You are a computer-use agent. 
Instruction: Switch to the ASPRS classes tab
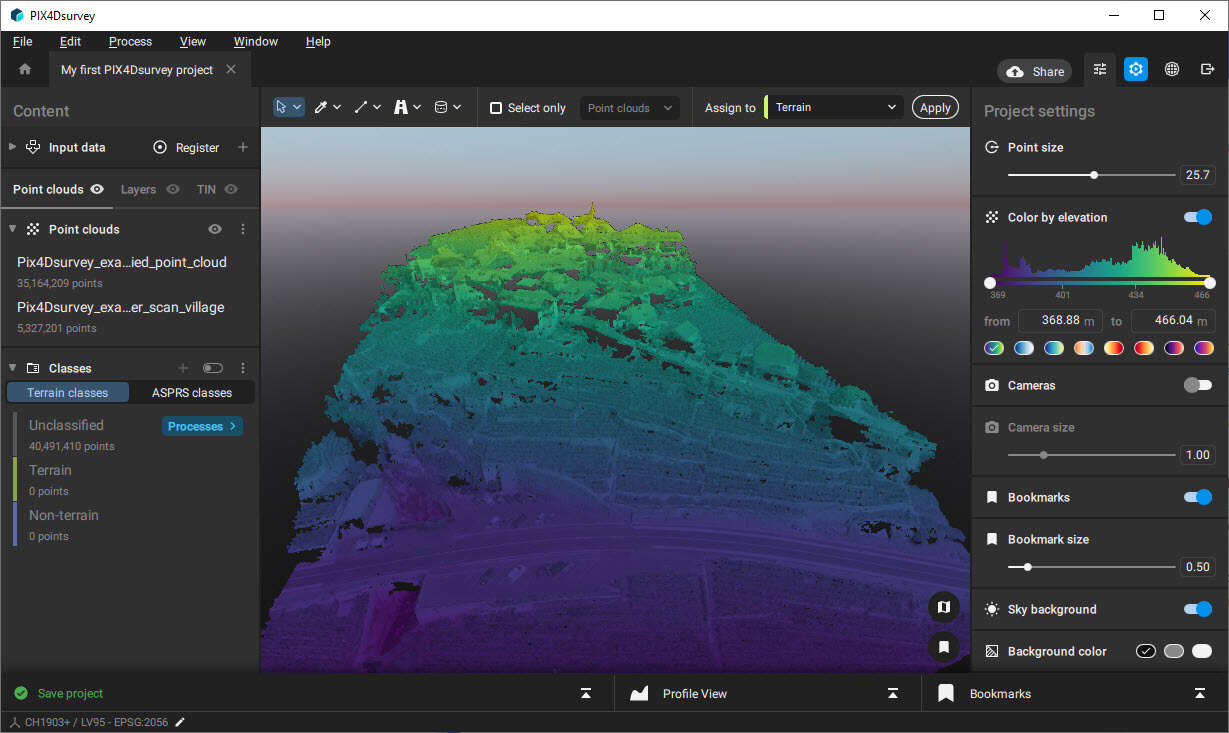point(192,392)
